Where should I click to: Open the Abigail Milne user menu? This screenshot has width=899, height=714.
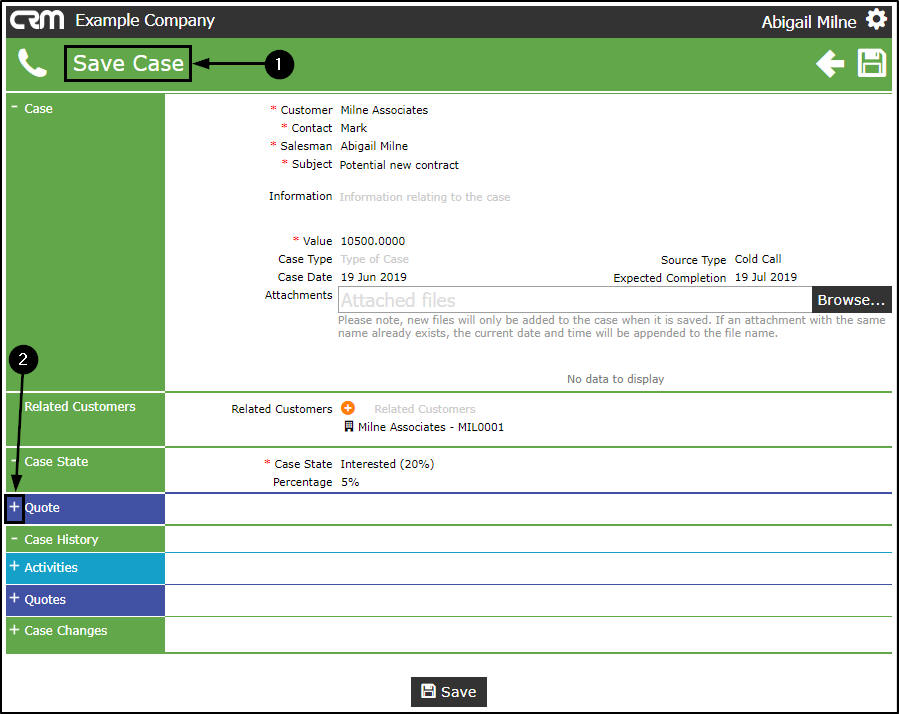pyautogui.click(x=808, y=21)
